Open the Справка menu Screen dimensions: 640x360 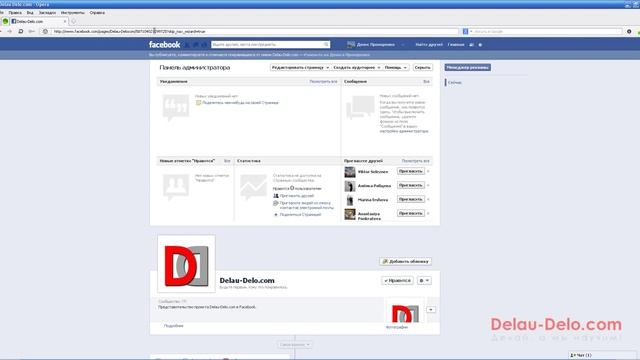[x=97, y=13]
